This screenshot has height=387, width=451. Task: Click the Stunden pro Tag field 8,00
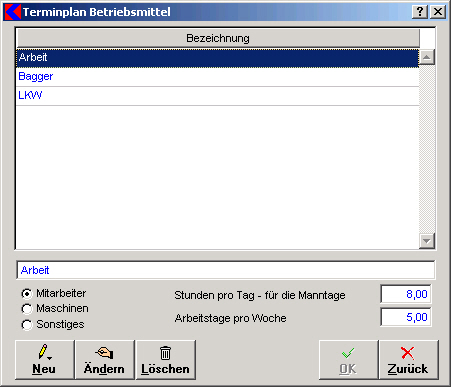(406, 294)
